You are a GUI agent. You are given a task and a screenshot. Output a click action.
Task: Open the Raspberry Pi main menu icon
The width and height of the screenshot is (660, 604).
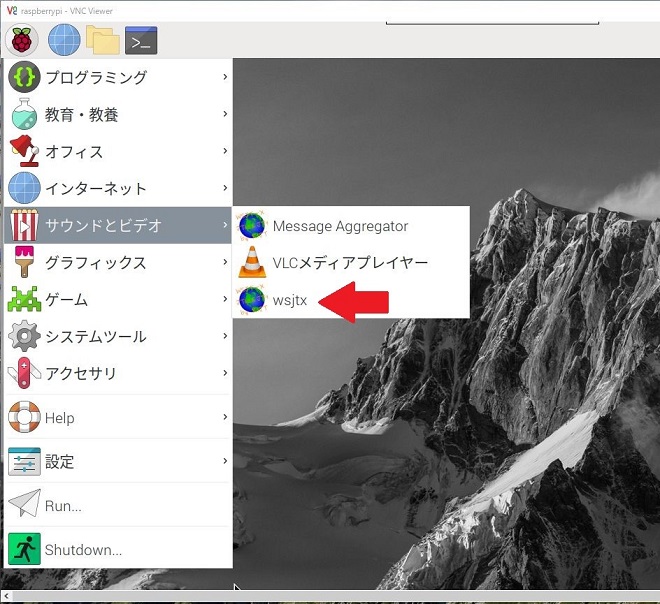pyautogui.click(x=22, y=40)
